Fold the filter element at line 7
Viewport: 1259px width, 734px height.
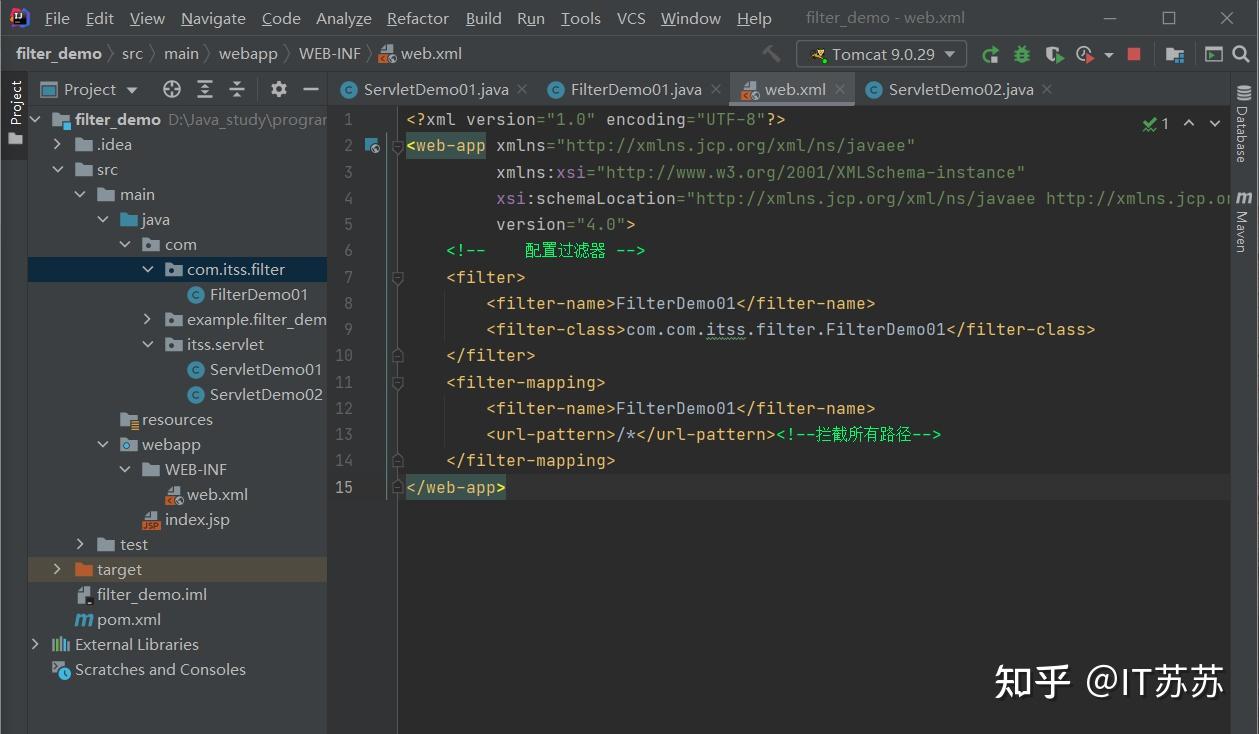pos(398,277)
